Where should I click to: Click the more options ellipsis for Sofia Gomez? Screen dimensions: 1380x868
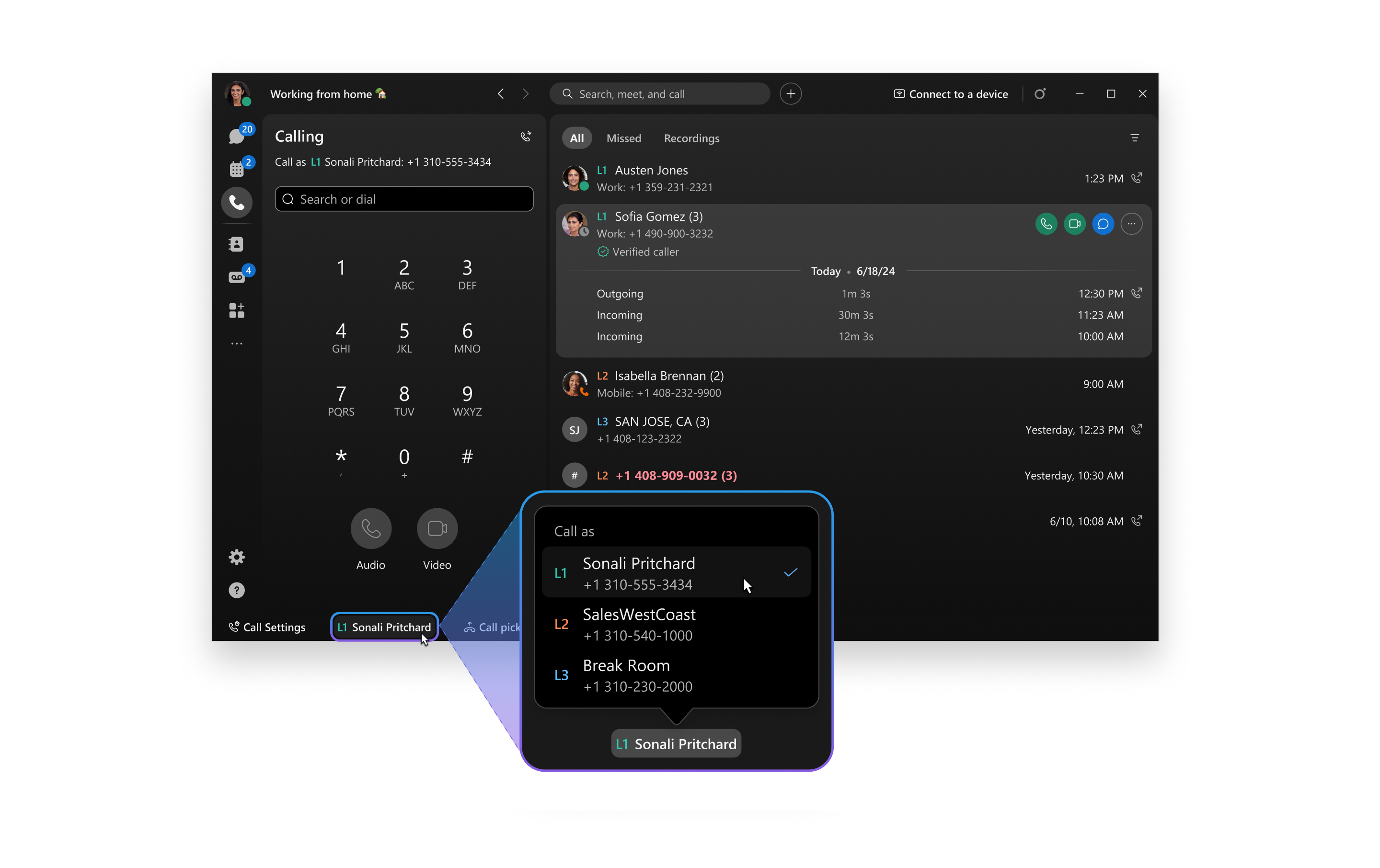click(x=1131, y=223)
